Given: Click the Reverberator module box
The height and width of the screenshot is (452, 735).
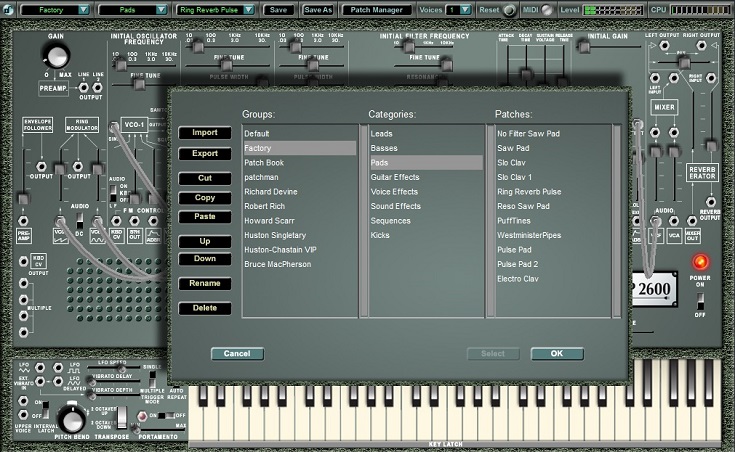Looking at the screenshot, I should tap(702, 173).
